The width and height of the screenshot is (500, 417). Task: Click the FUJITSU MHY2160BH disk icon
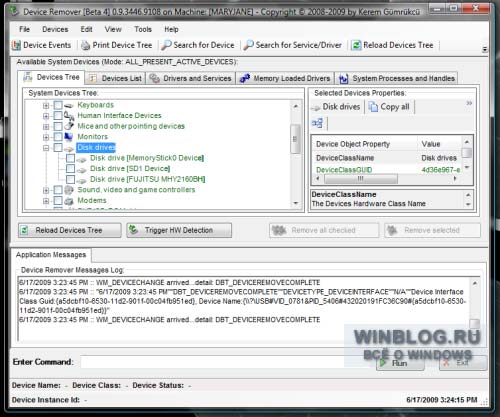[x=81, y=181]
